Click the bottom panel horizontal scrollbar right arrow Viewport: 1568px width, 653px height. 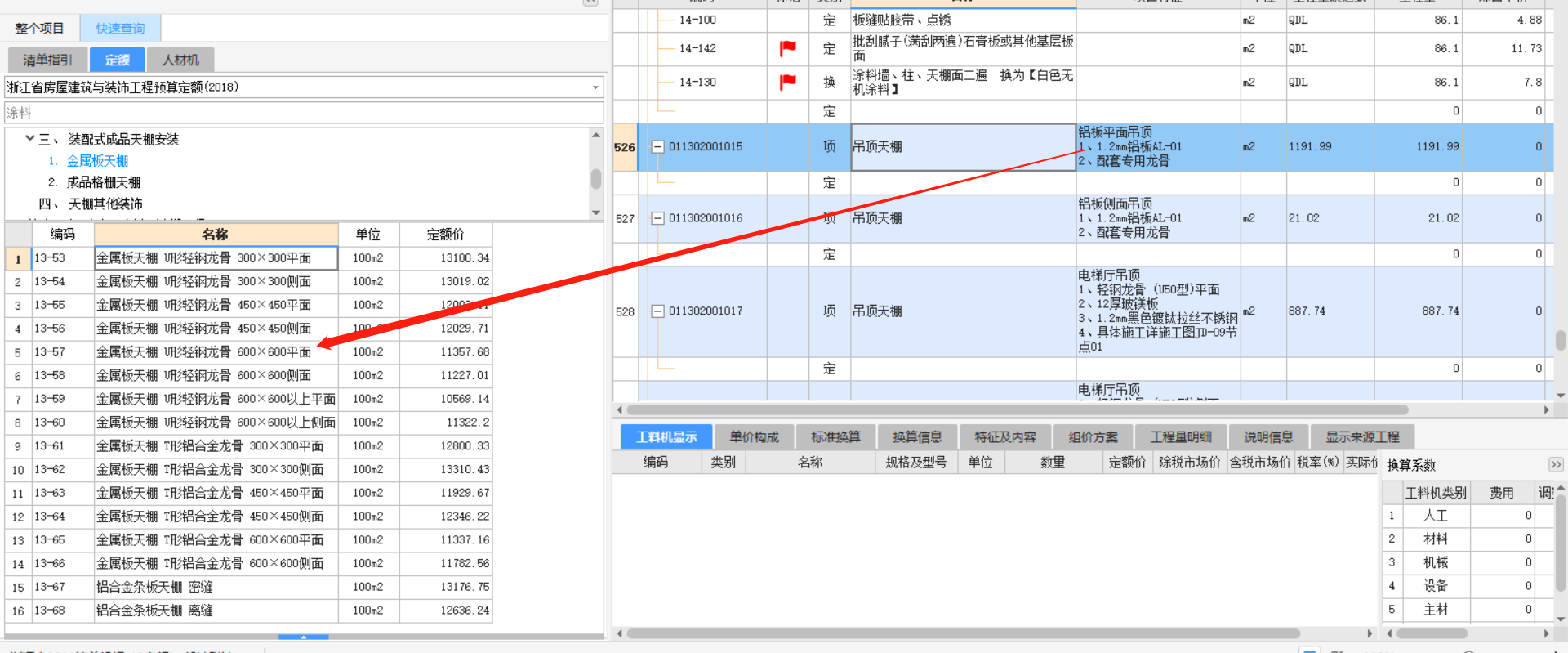click(x=1370, y=633)
